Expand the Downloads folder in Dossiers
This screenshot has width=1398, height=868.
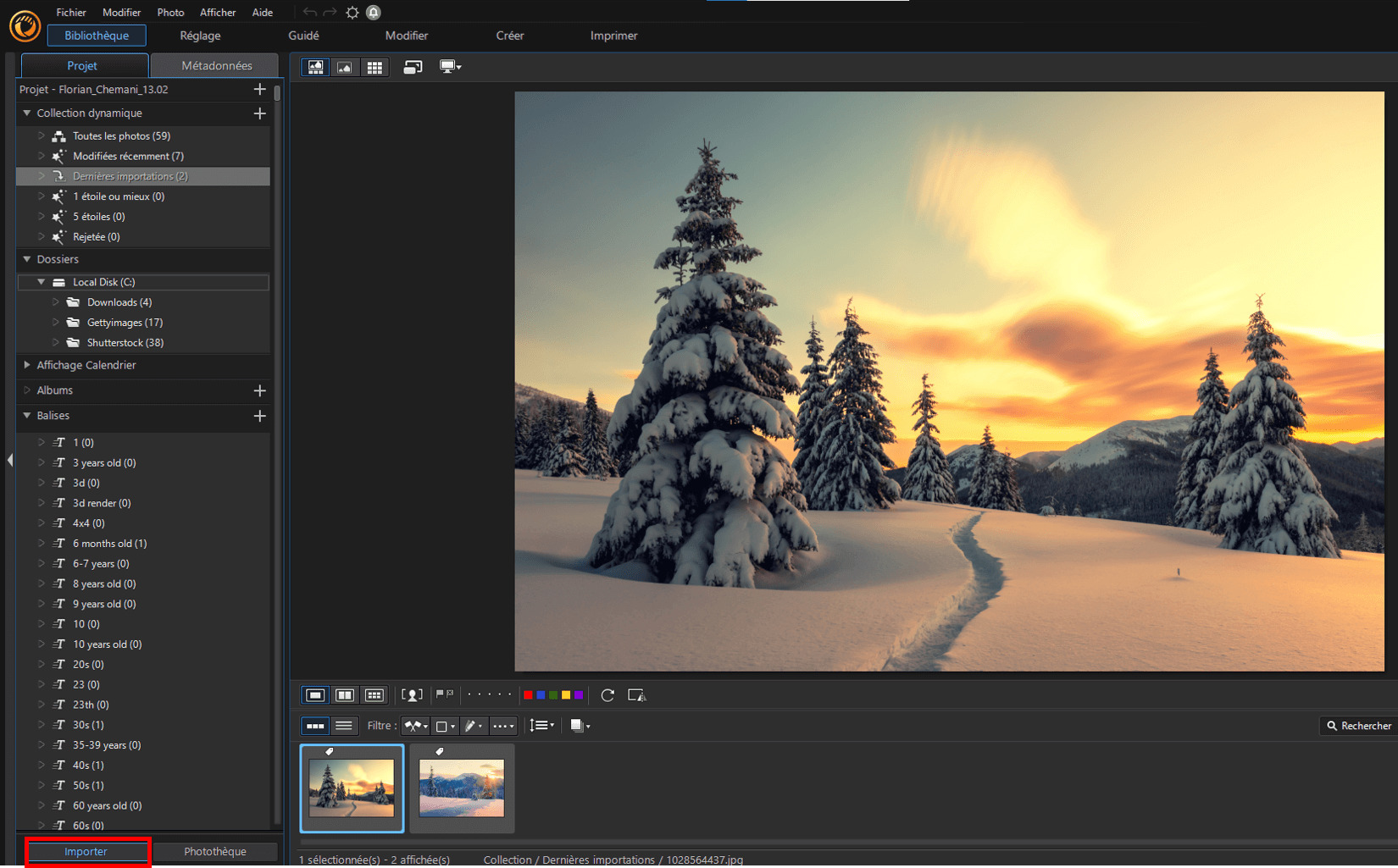[55, 301]
